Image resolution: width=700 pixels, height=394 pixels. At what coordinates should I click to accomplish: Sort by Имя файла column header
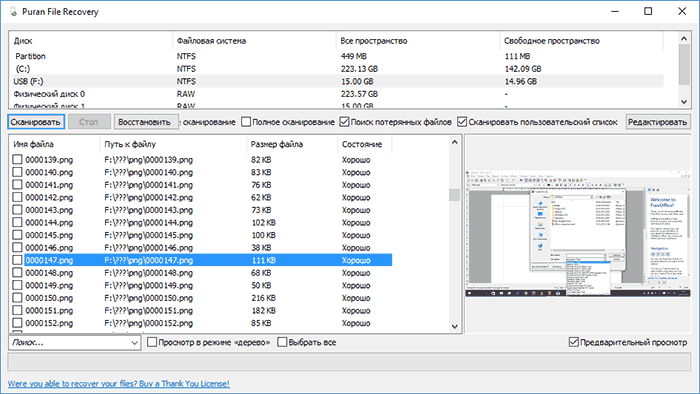[x=54, y=144]
